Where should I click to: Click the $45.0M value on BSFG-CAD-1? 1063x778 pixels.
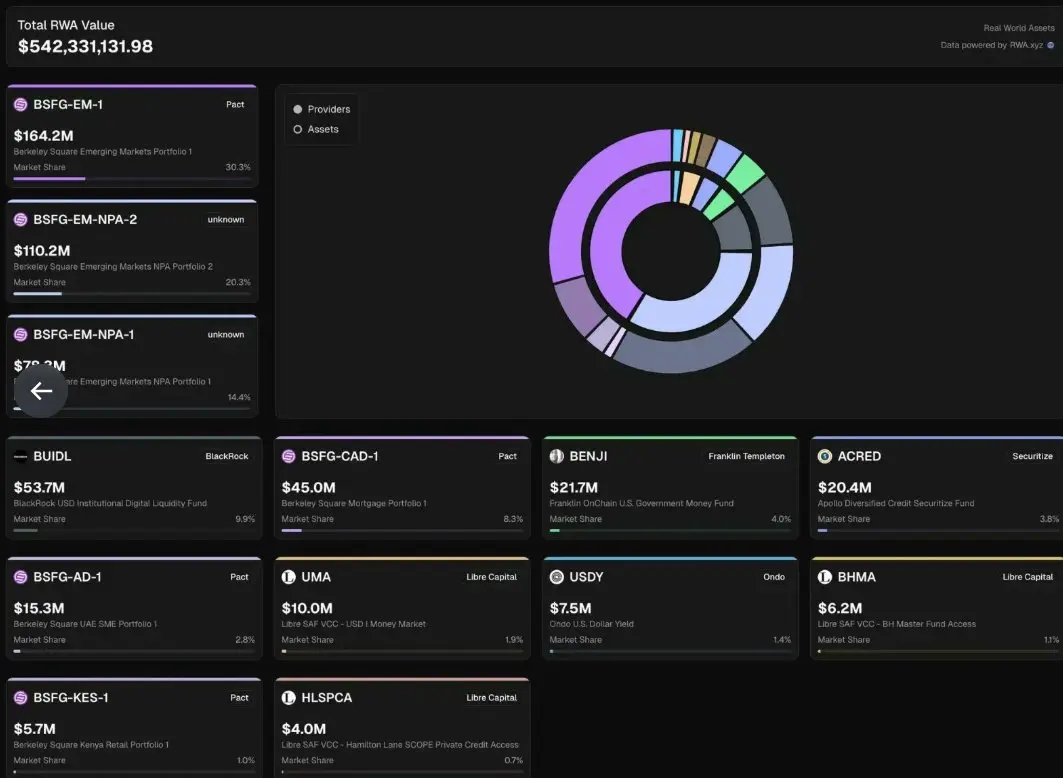point(308,487)
